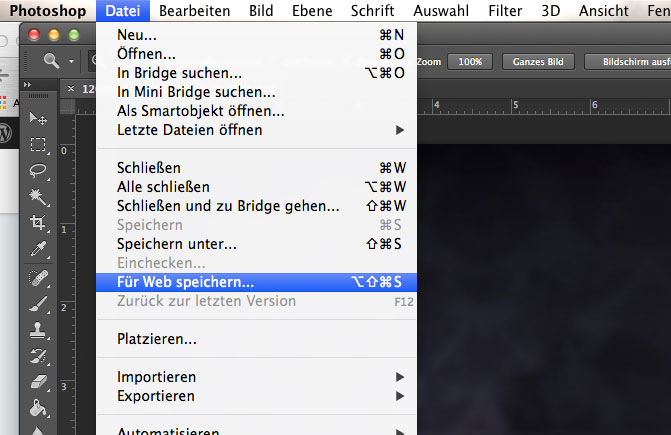Select the Move tool

(x=38, y=118)
